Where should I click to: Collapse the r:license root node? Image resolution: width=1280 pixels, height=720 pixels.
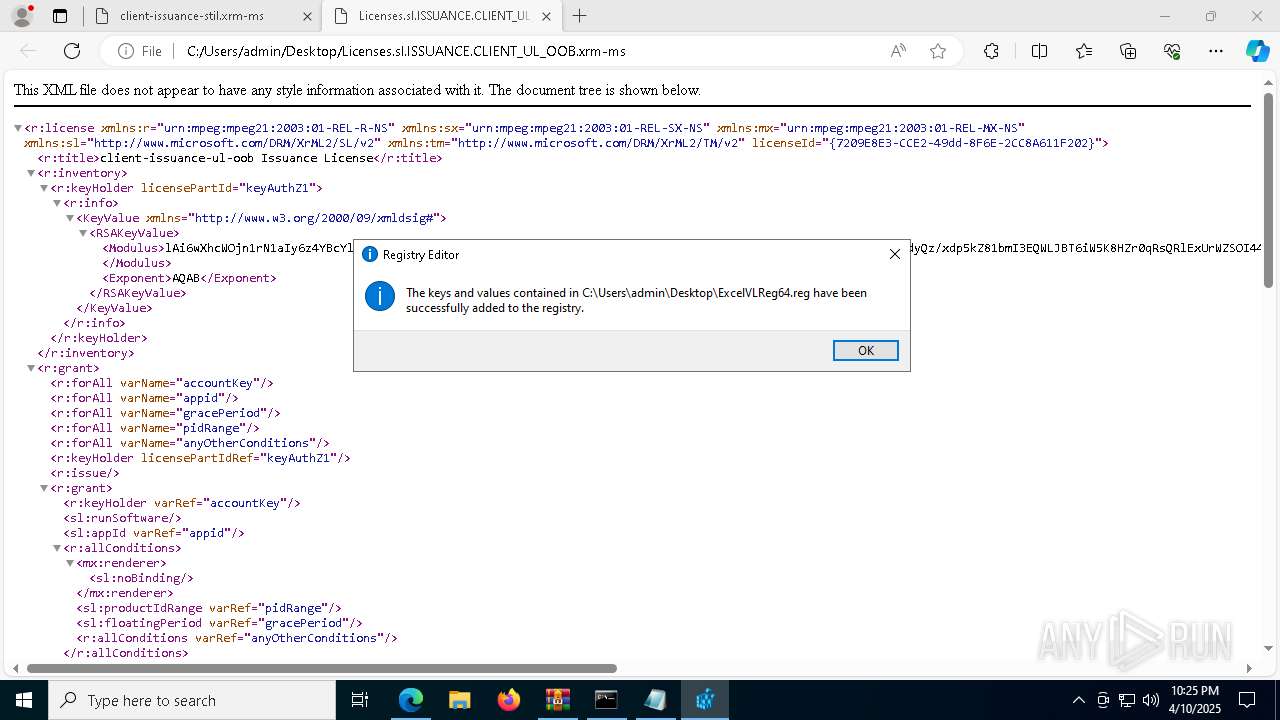tap(18, 128)
